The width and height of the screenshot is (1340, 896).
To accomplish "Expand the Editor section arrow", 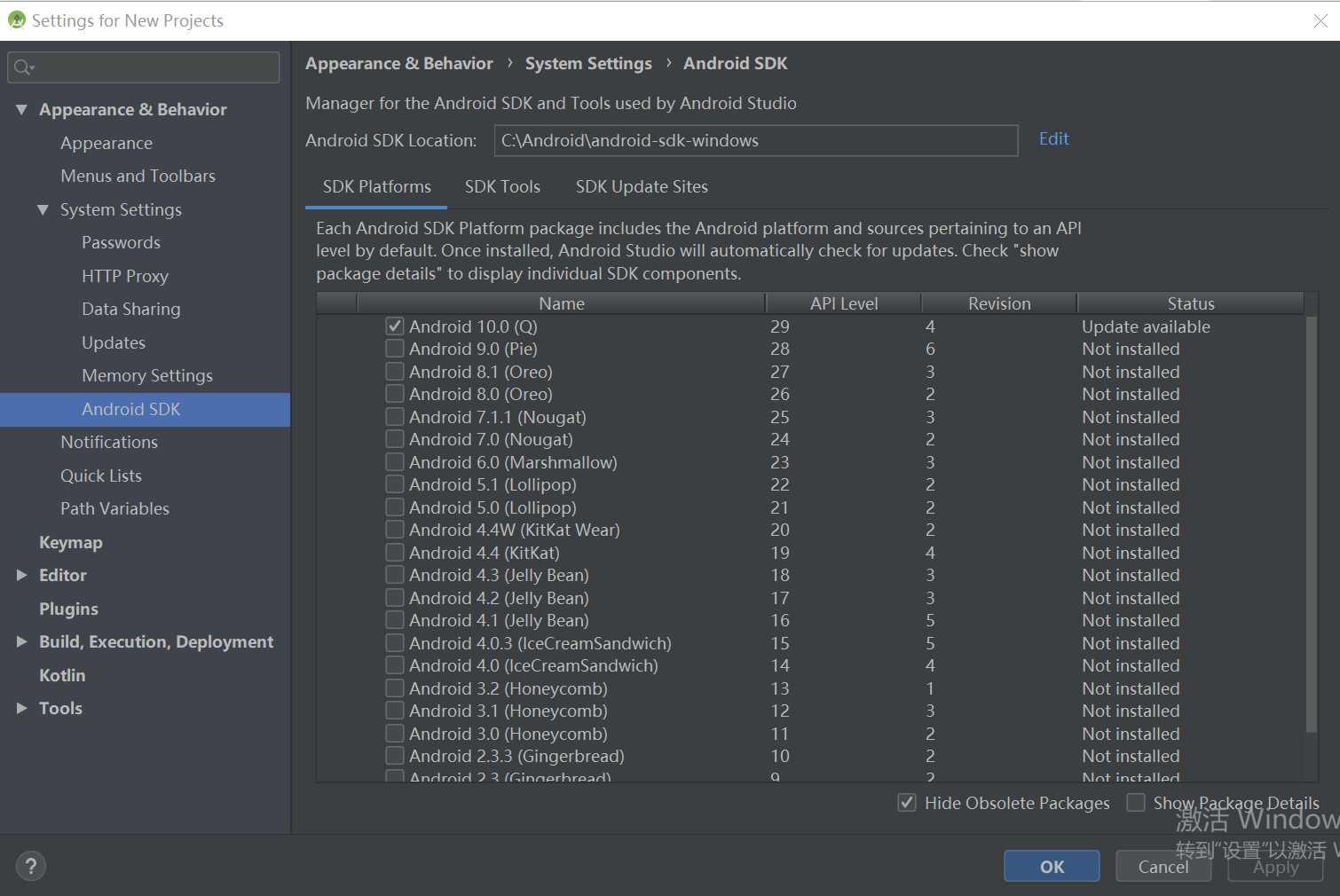I will coord(21,575).
